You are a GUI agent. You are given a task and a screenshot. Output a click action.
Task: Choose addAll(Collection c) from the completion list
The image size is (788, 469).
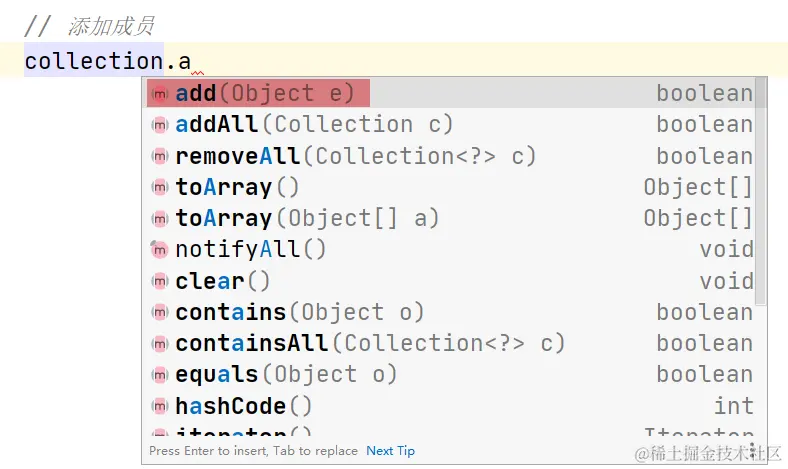tap(314, 125)
